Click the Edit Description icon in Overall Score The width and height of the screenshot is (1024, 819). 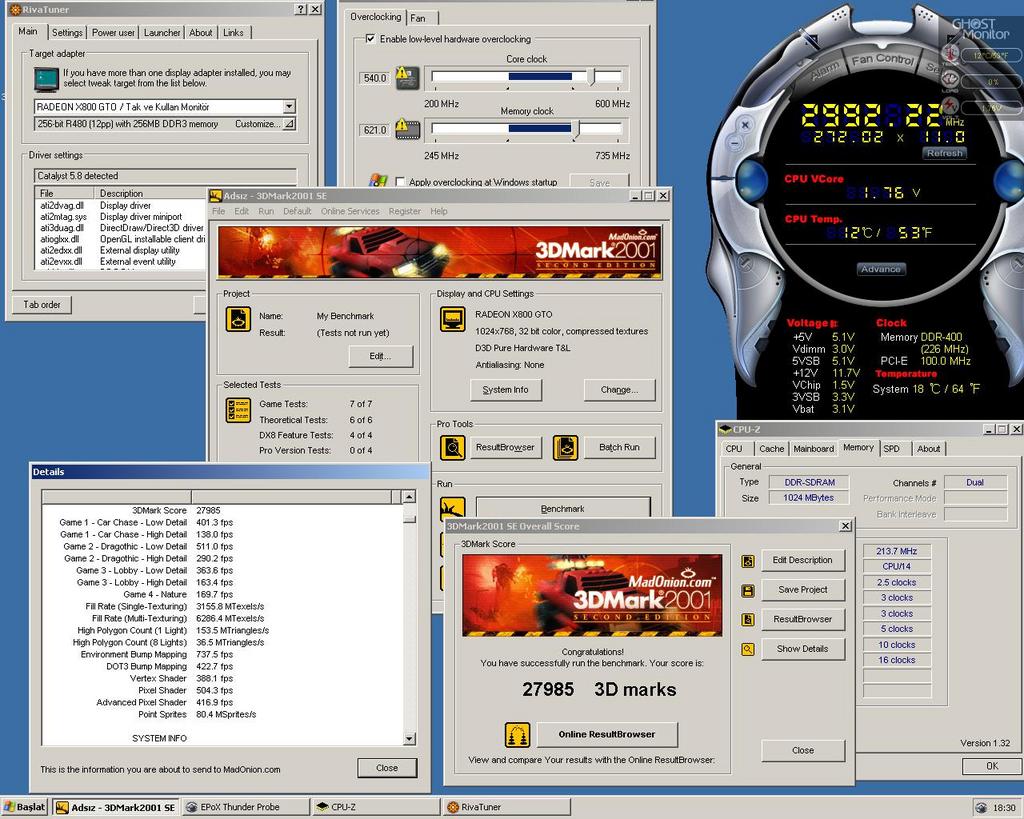click(x=748, y=561)
